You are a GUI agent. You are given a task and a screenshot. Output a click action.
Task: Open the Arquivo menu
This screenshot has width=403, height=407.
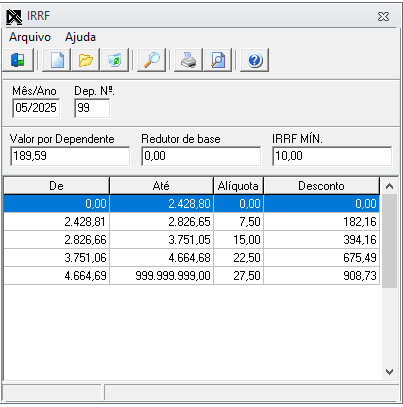click(30, 37)
